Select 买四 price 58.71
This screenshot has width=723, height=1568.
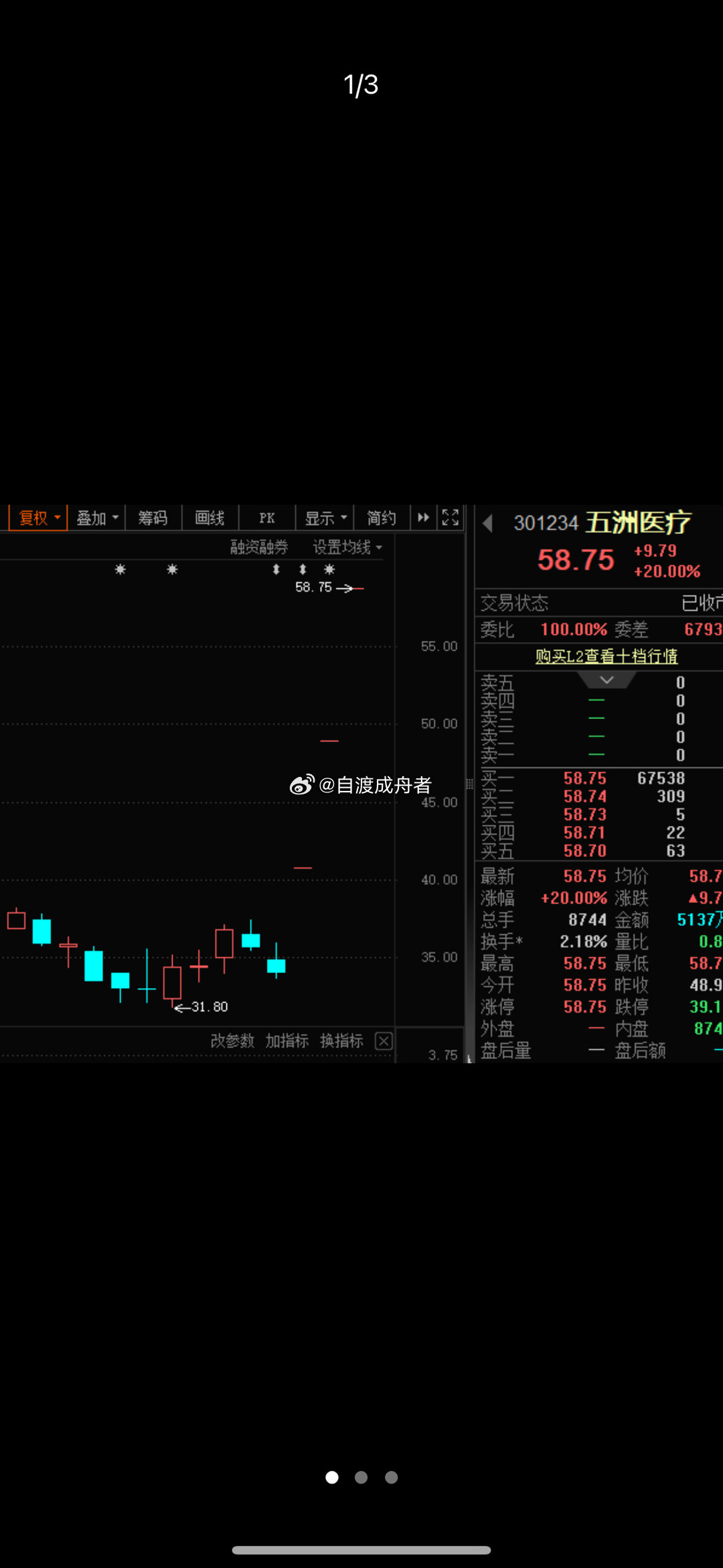[584, 833]
